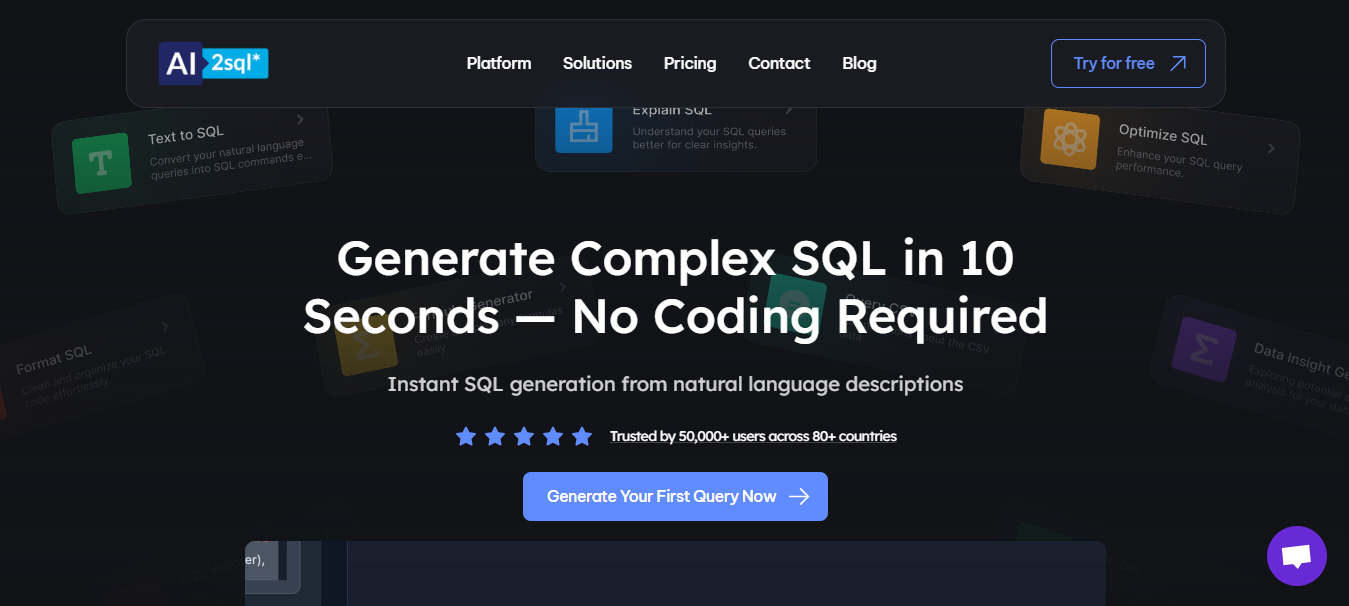
Task: Open the Text to SQL card title
Action: [186, 135]
